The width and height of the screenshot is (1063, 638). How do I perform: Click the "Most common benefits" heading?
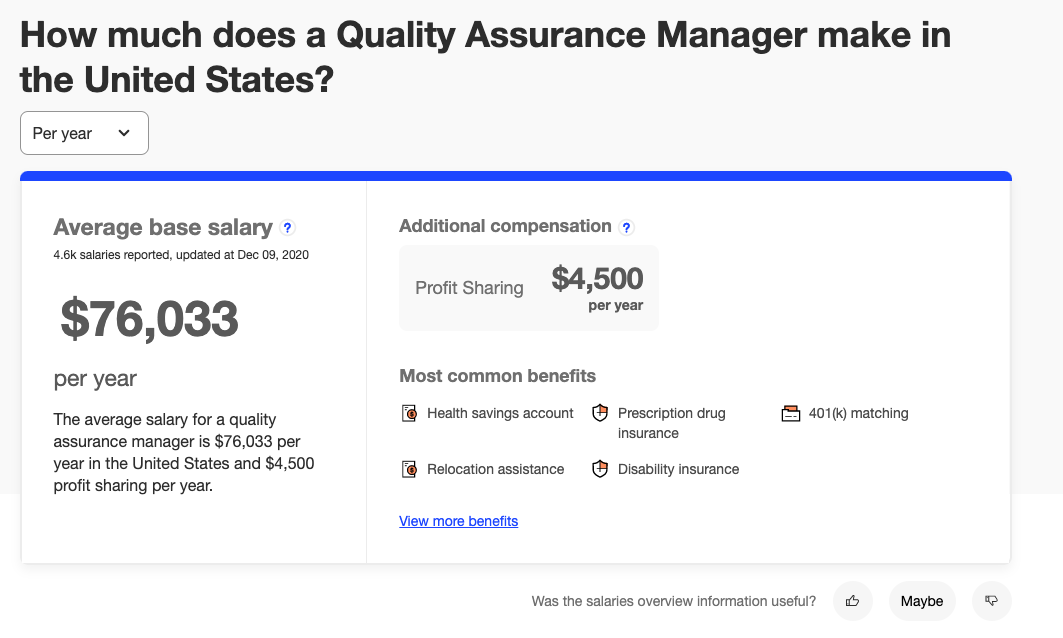point(497,376)
